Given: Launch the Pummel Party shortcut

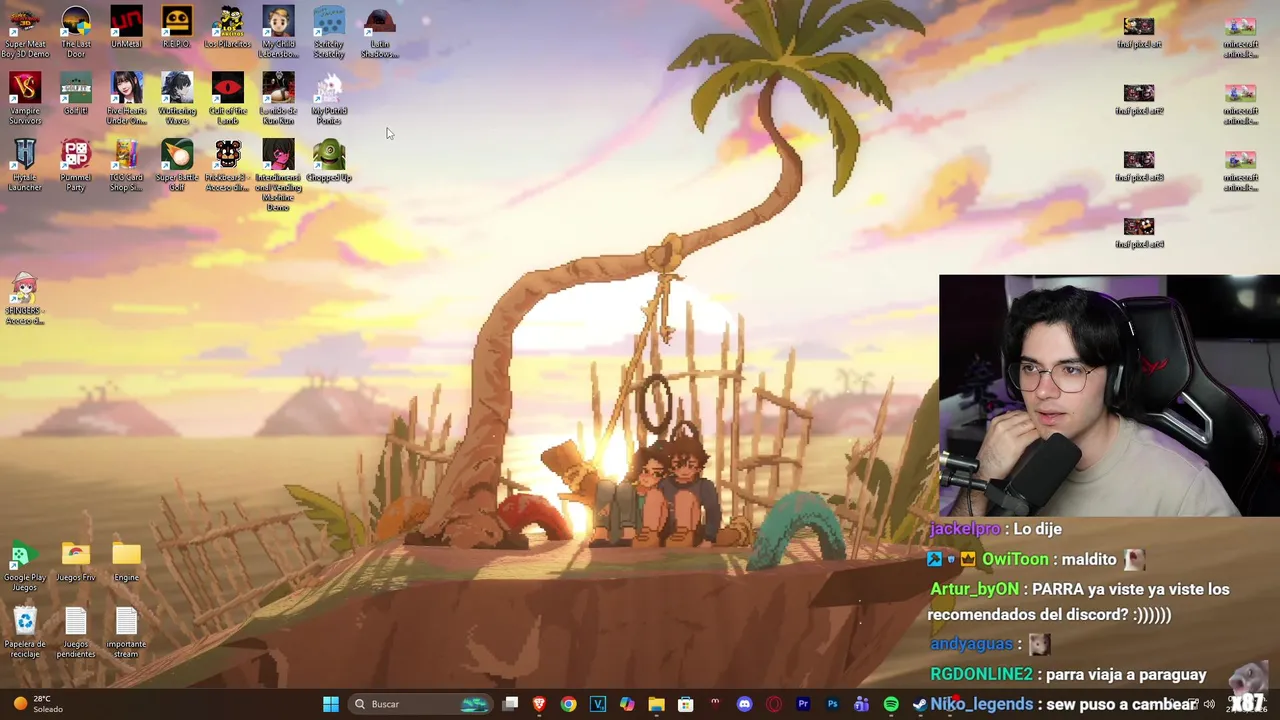Looking at the screenshot, I should (76, 166).
